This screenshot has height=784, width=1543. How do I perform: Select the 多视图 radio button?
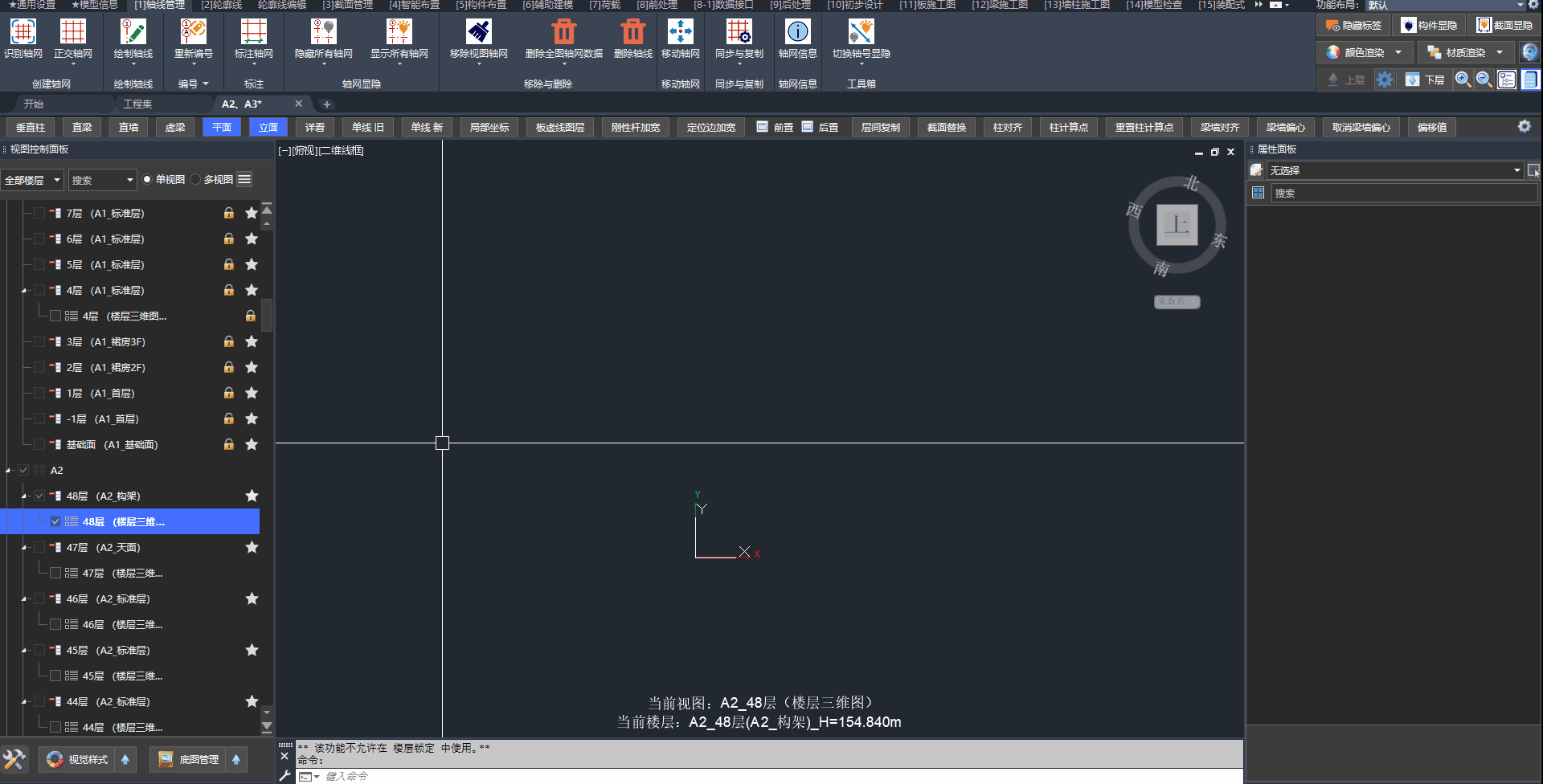coord(195,179)
